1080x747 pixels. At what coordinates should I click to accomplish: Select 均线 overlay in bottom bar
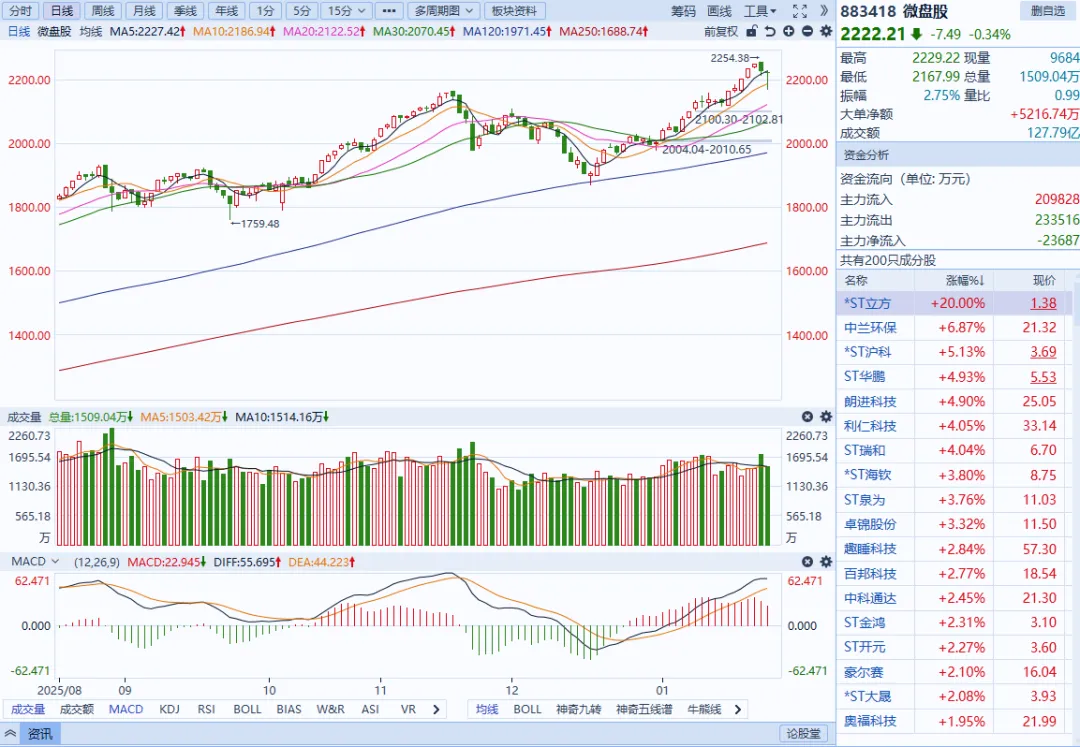486,709
